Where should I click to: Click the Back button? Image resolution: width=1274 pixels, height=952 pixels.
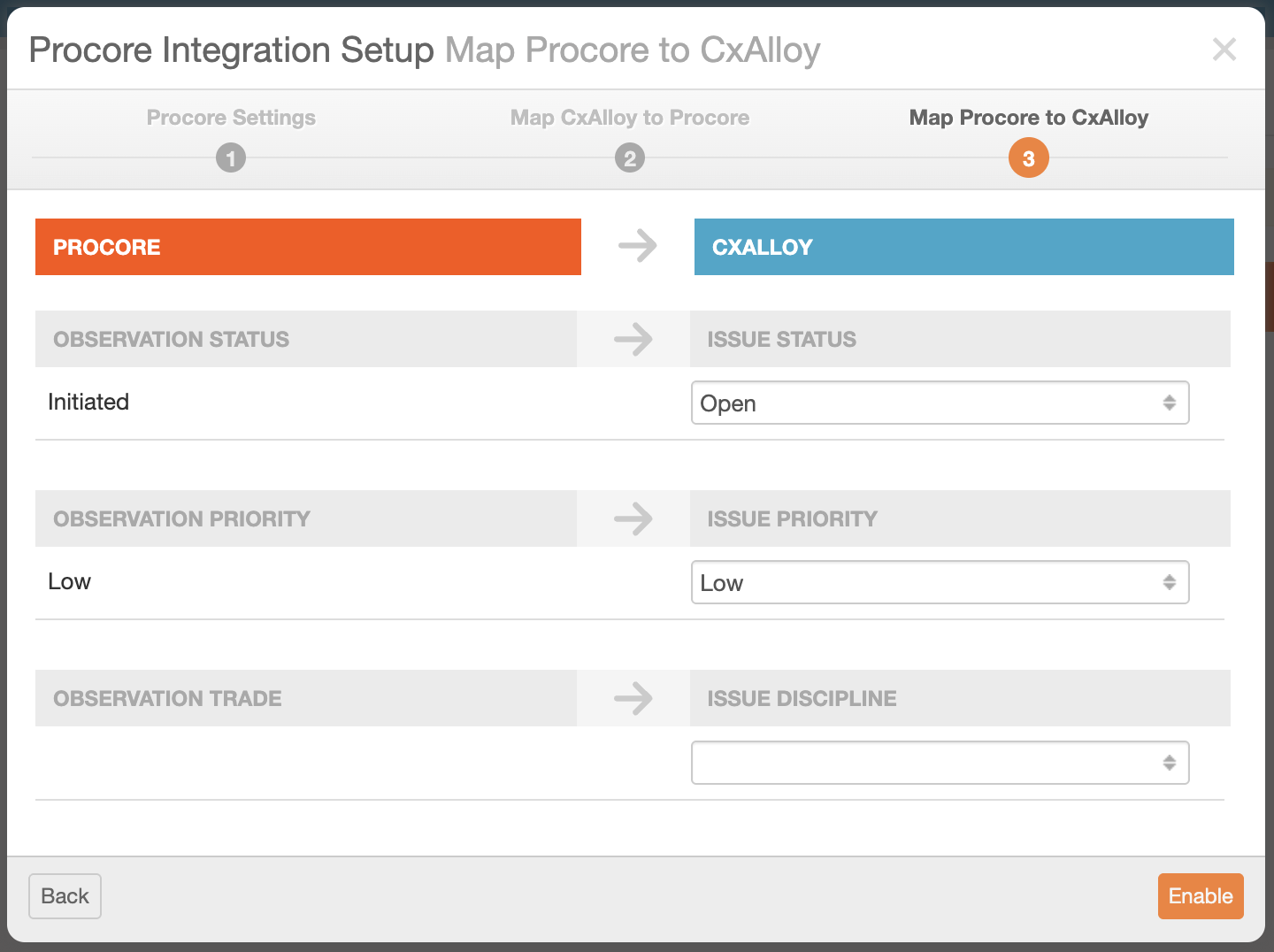click(65, 896)
